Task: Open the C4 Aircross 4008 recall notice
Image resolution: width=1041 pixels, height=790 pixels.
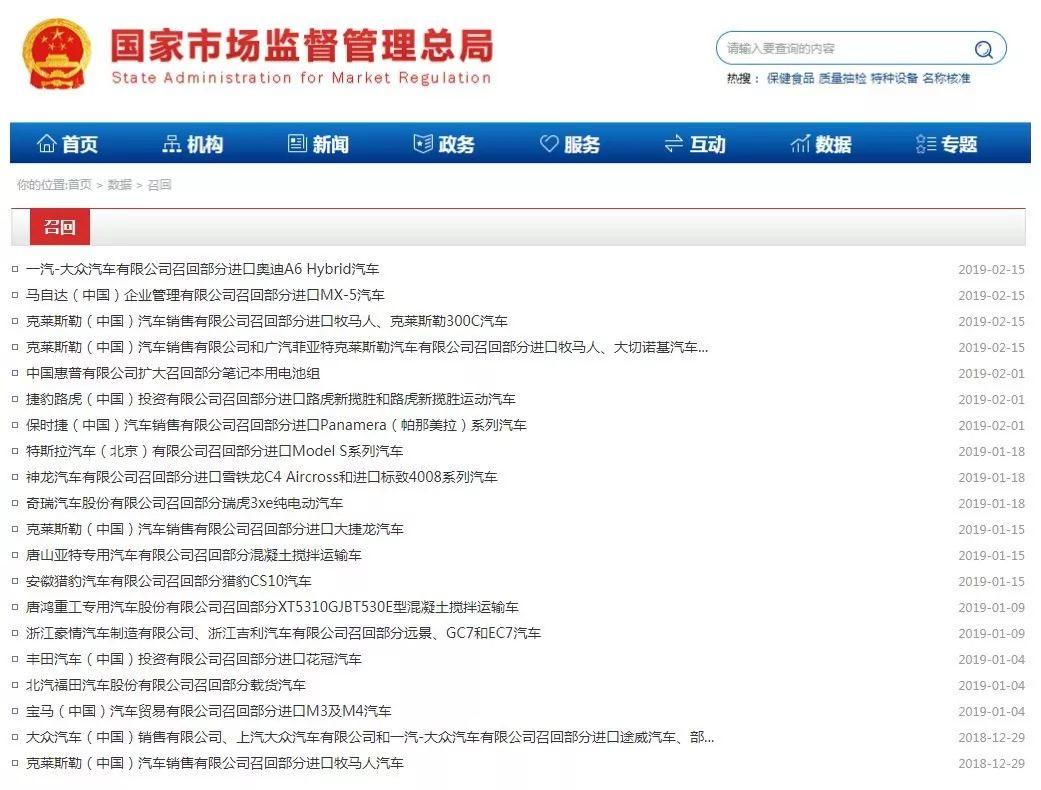Action: coord(262,477)
